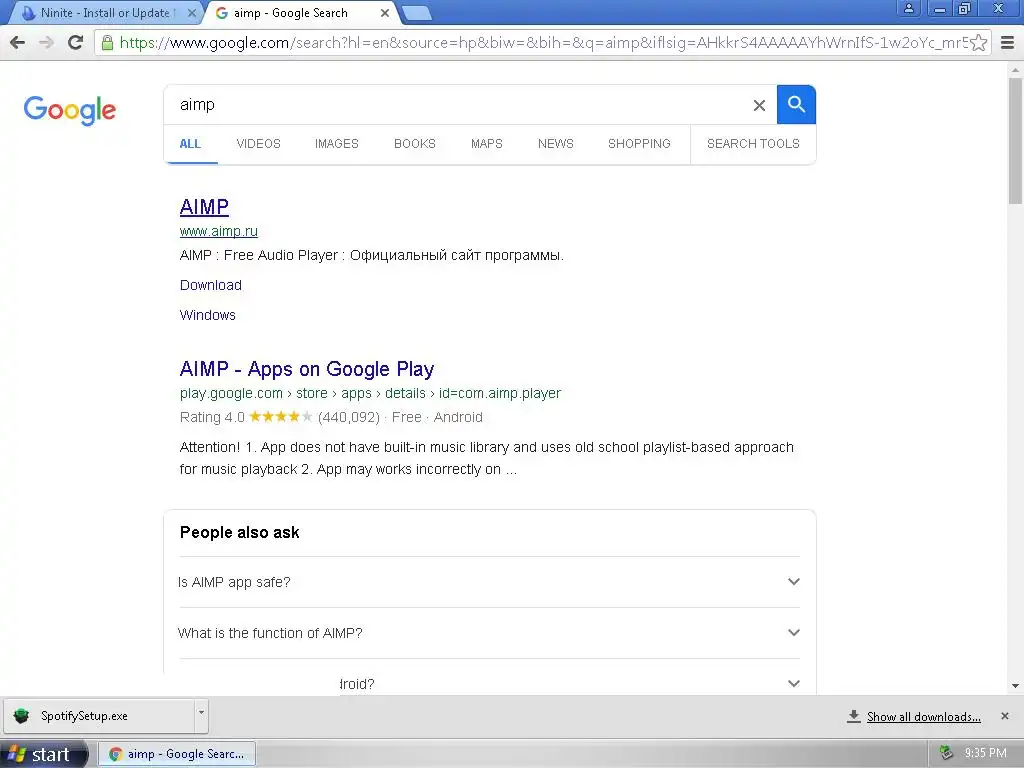Select the VIDEOS search tab
This screenshot has width=1024, height=768.
pyautogui.click(x=259, y=144)
